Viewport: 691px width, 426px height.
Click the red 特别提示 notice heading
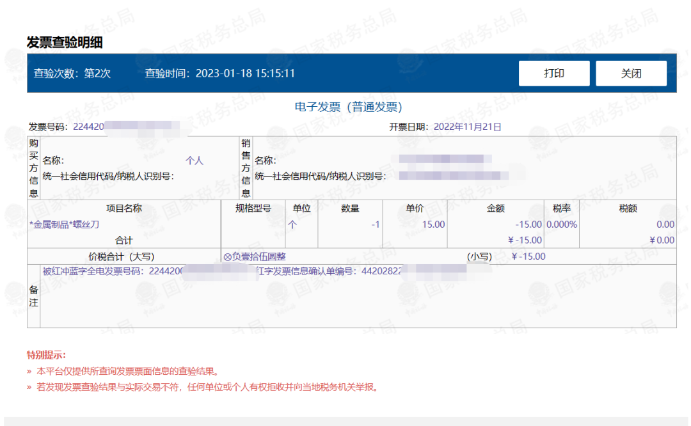(46, 355)
